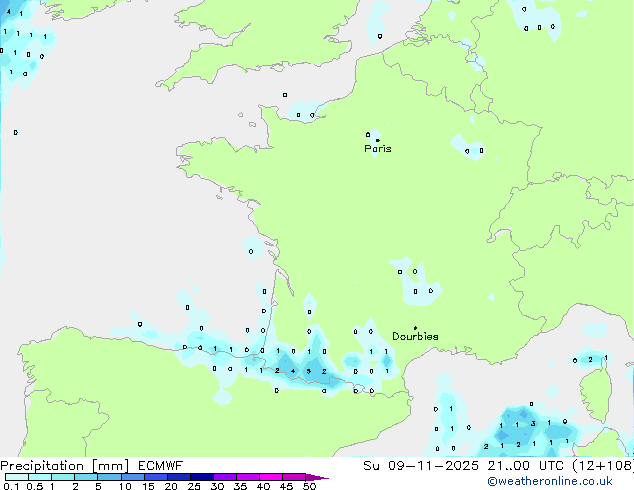Select the 35–40 mm legend color swatch
This screenshot has width=634, height=490.
click(248, 477)
